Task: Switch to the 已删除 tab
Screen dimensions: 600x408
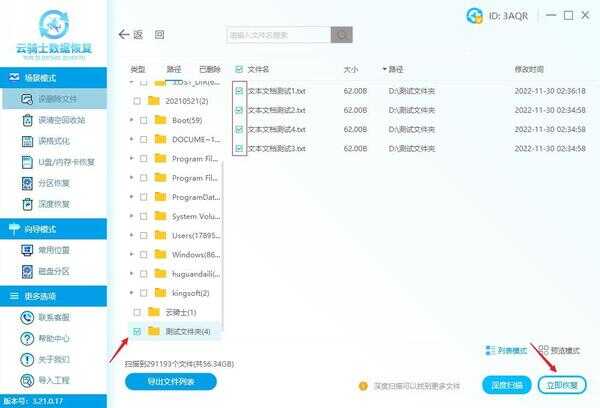Action: (x=210, y=70)
